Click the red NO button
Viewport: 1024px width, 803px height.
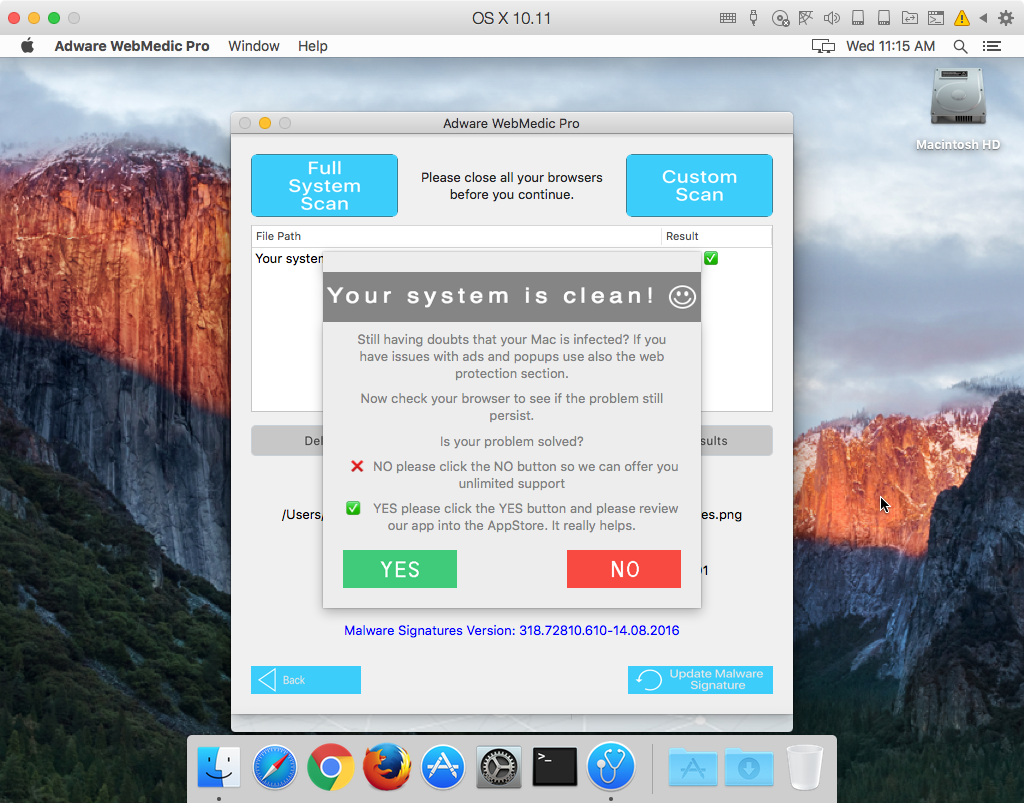click(x=624, y=569)
